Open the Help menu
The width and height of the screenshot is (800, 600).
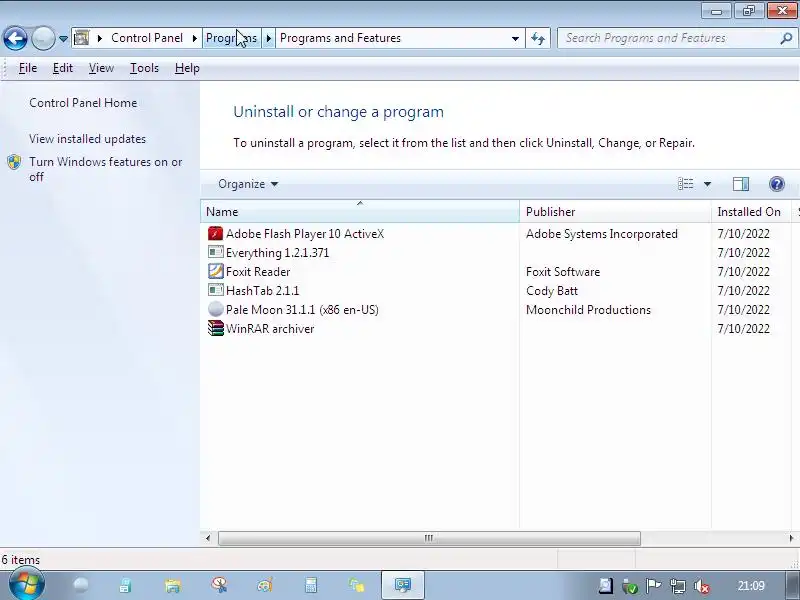pos(187,68)
